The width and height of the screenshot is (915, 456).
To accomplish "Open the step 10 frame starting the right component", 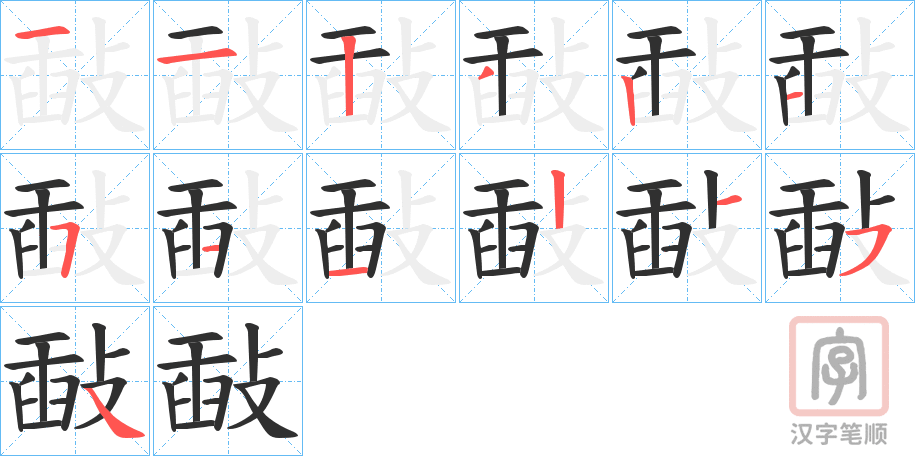I will 534,228.
